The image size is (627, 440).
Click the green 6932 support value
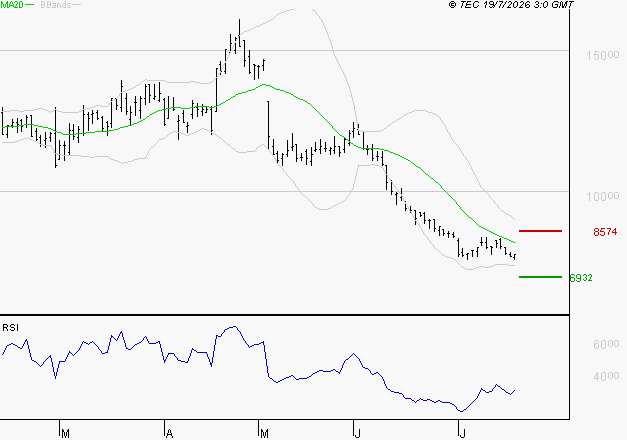tap(581, 278)
